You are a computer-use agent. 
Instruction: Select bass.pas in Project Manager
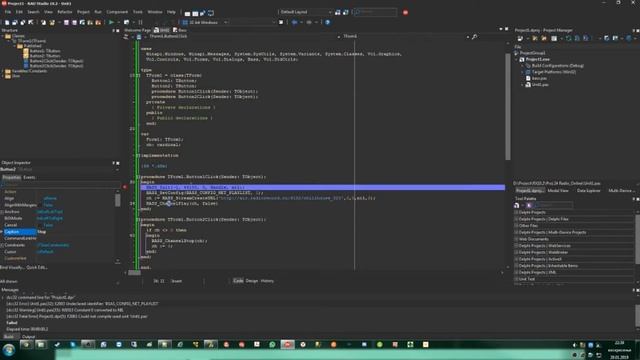click(539, 78)
